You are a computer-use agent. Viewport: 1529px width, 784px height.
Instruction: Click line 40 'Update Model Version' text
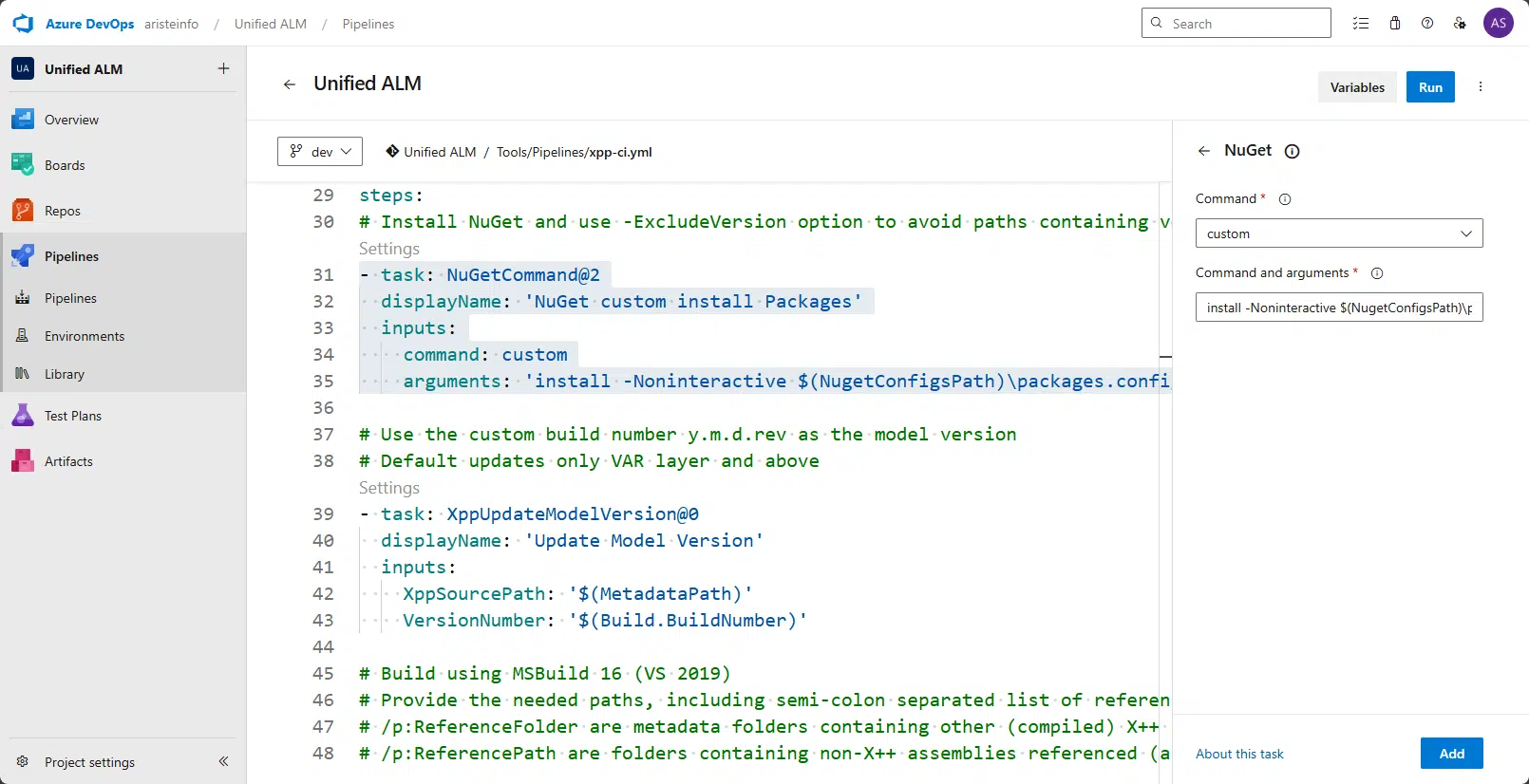click(644, 541)
